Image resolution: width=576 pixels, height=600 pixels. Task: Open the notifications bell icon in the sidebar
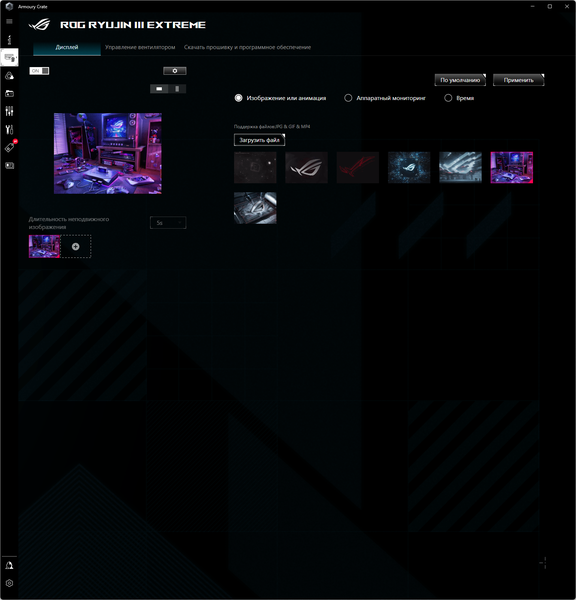(x=9, y=565)
